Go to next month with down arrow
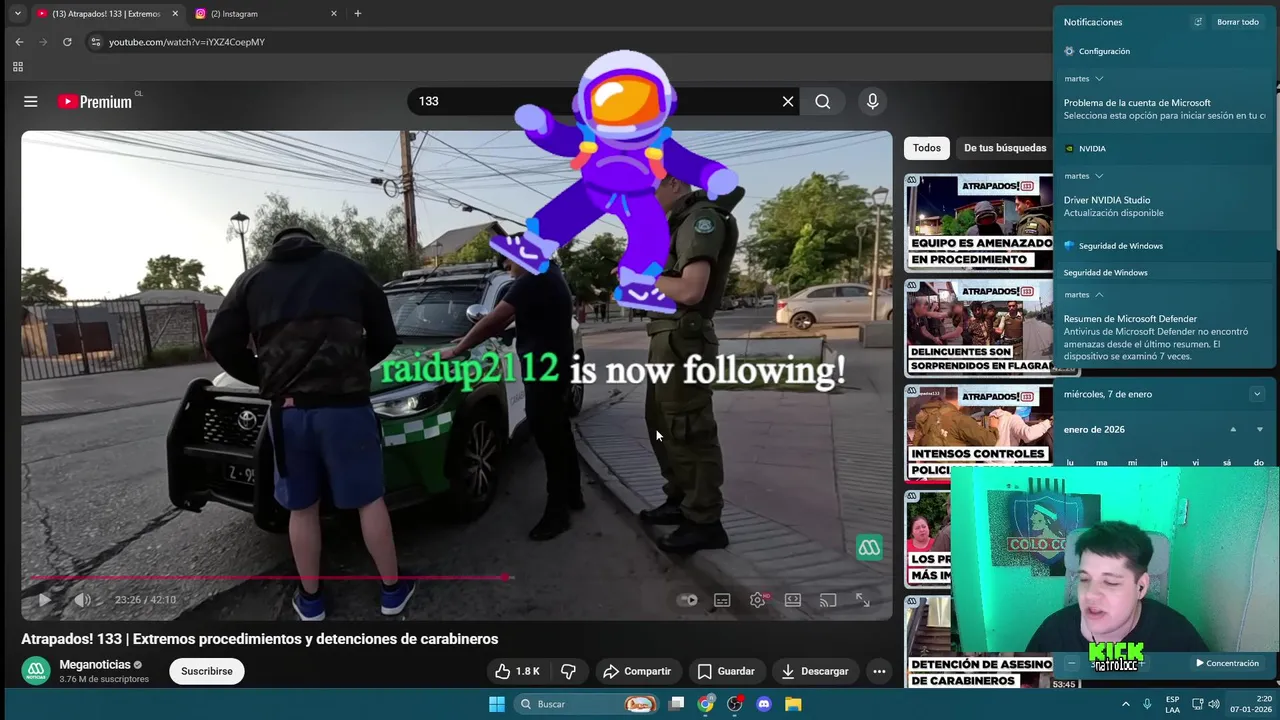 click(x=1260, y=430)
